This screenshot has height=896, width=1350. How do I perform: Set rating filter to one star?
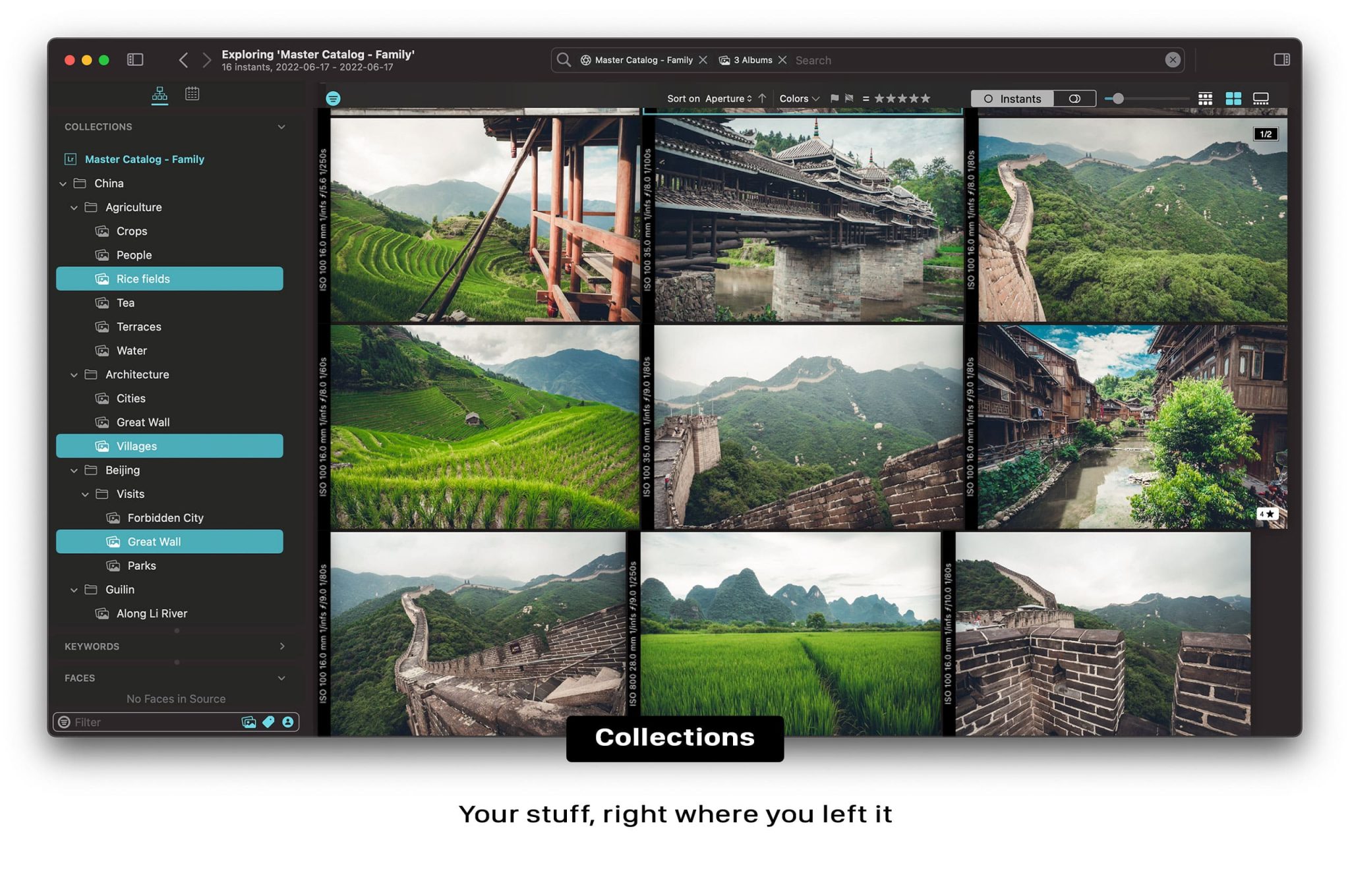coord(879,98)
